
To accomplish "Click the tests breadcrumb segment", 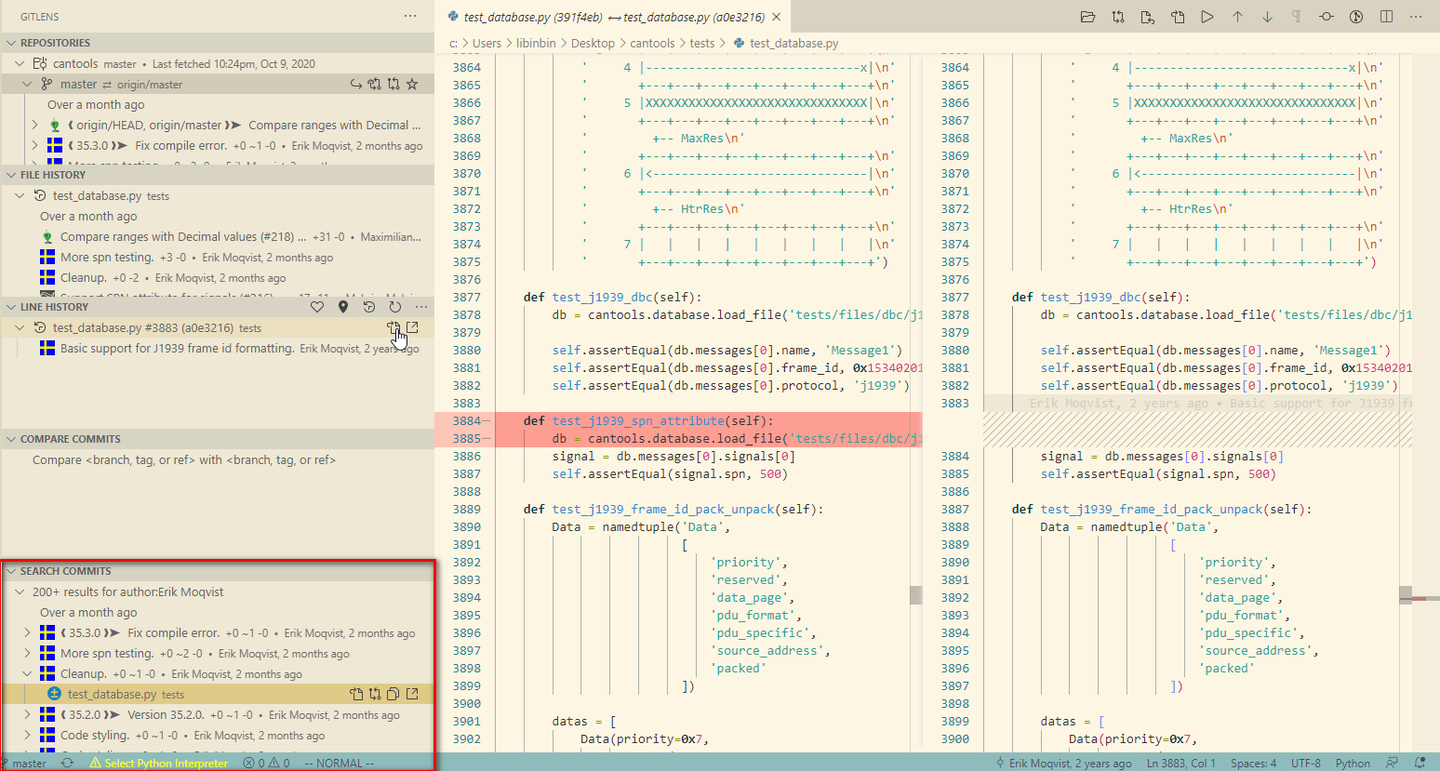I will (x=702, y=43).
